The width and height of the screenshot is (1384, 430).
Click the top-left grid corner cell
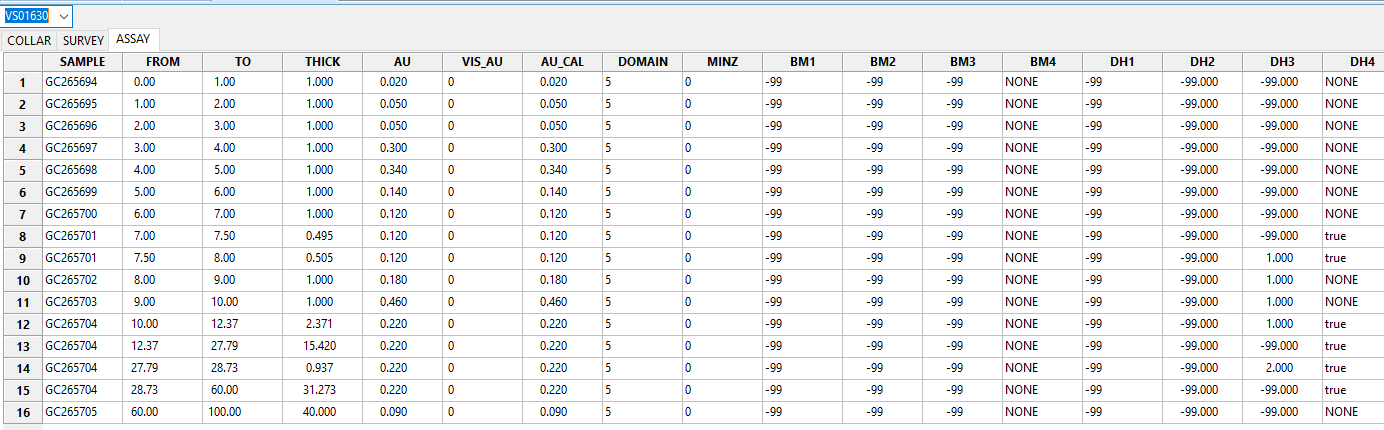pos(20,62)
